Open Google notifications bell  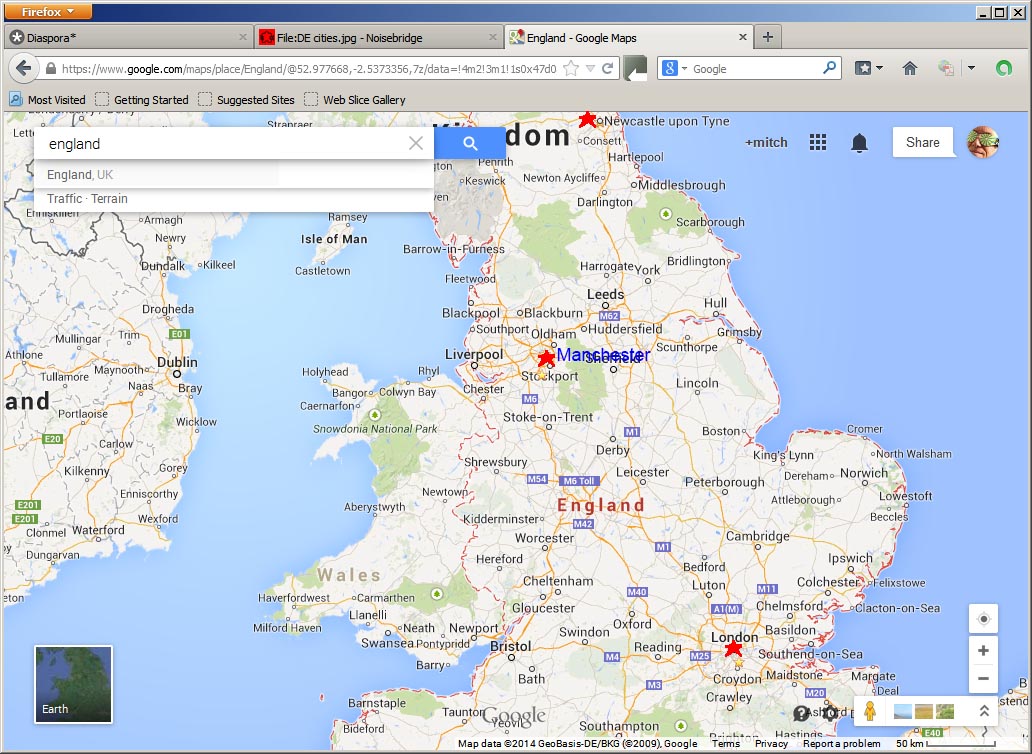click(859, 143)
